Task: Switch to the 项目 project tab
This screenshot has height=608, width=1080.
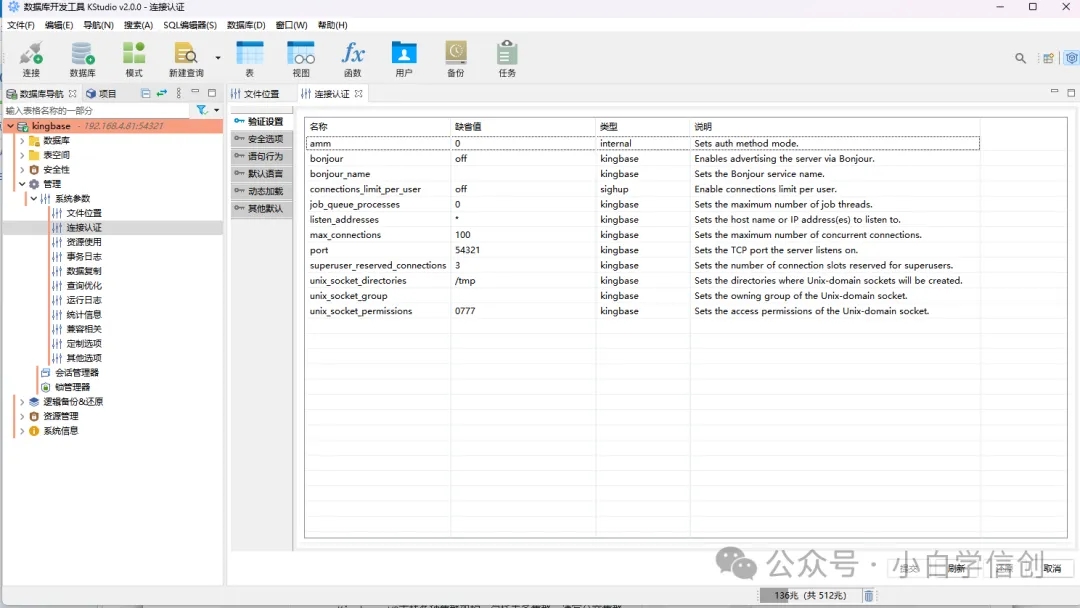Action: [101, 94]
